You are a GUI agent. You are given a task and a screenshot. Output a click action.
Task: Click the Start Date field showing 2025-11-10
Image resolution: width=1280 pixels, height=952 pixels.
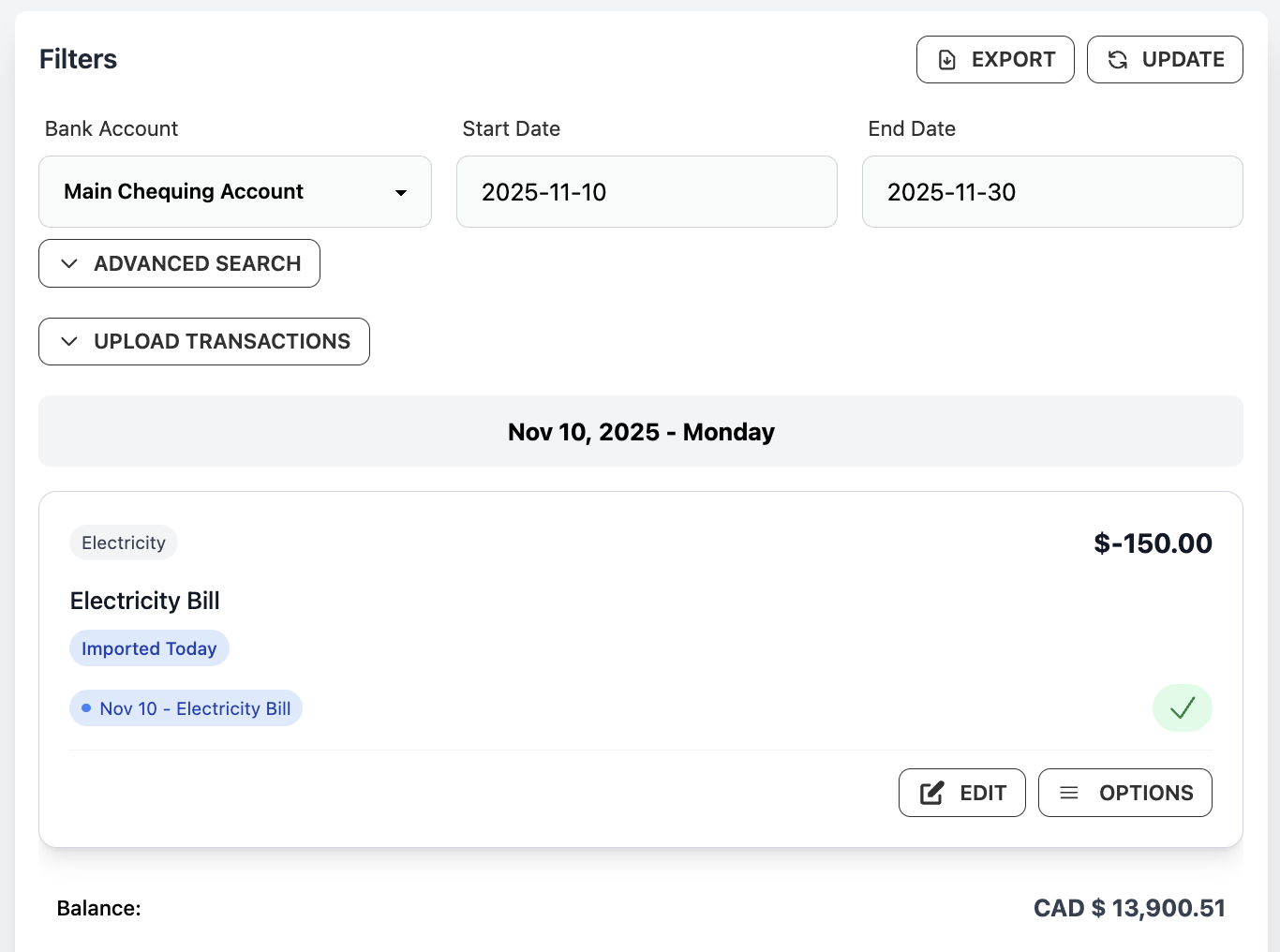(647, 191)
